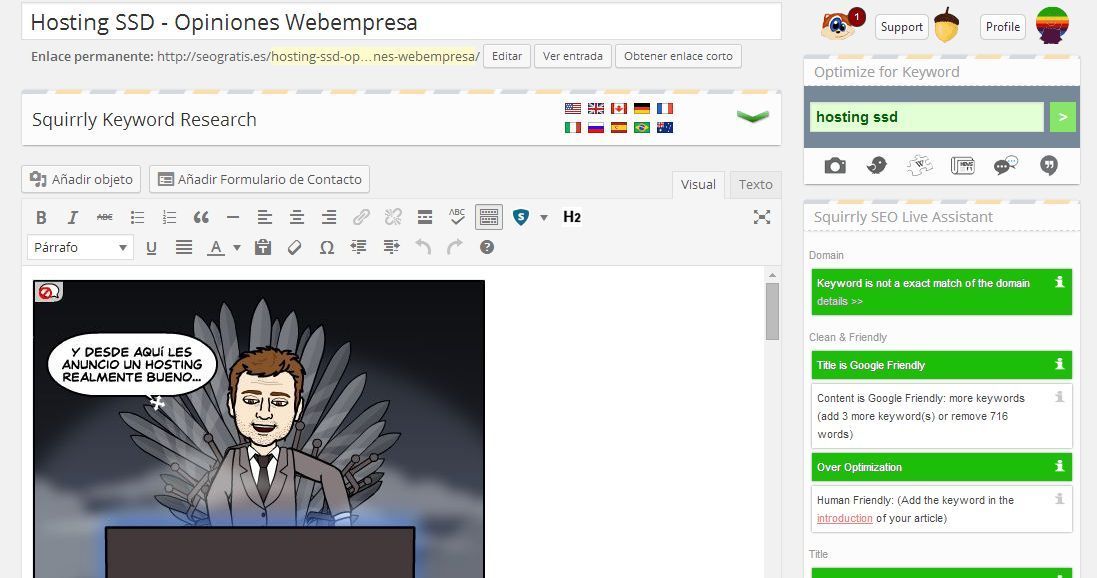The height and width of the screenshot is (578, 1097).
Task: Increase the indent
Action: 391,247
